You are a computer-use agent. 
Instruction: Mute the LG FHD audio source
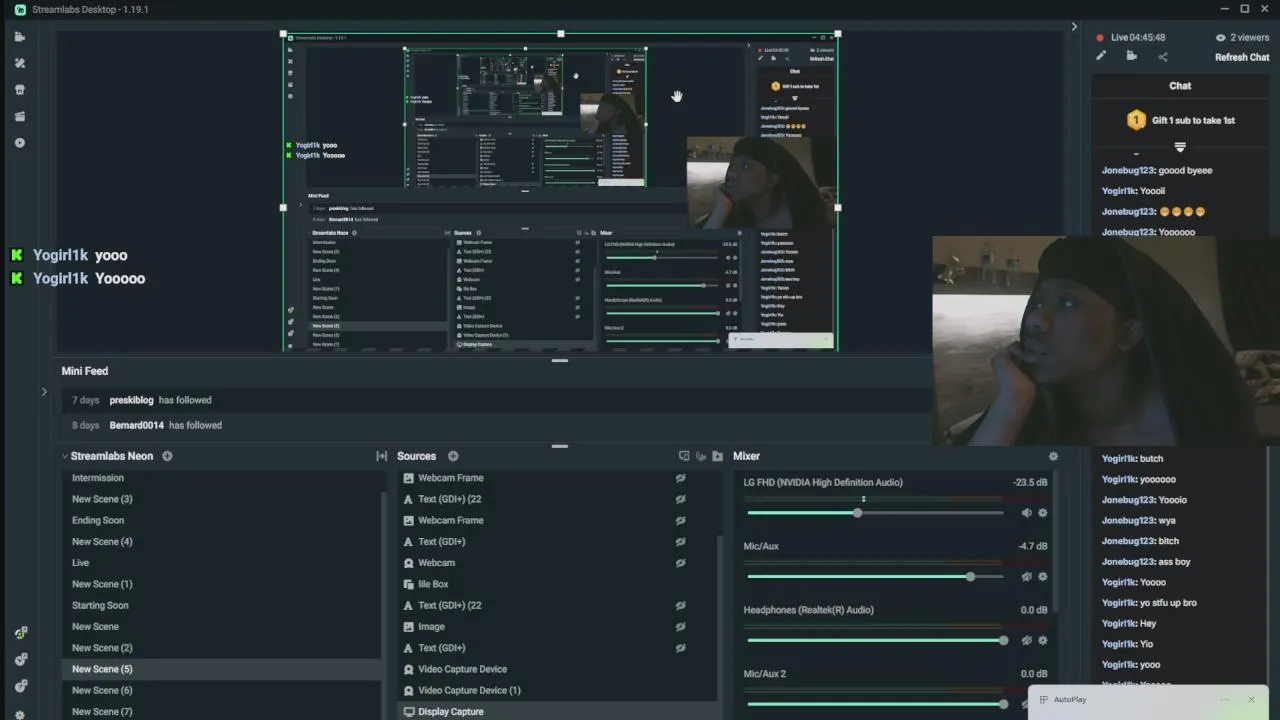click(1026, 513)
